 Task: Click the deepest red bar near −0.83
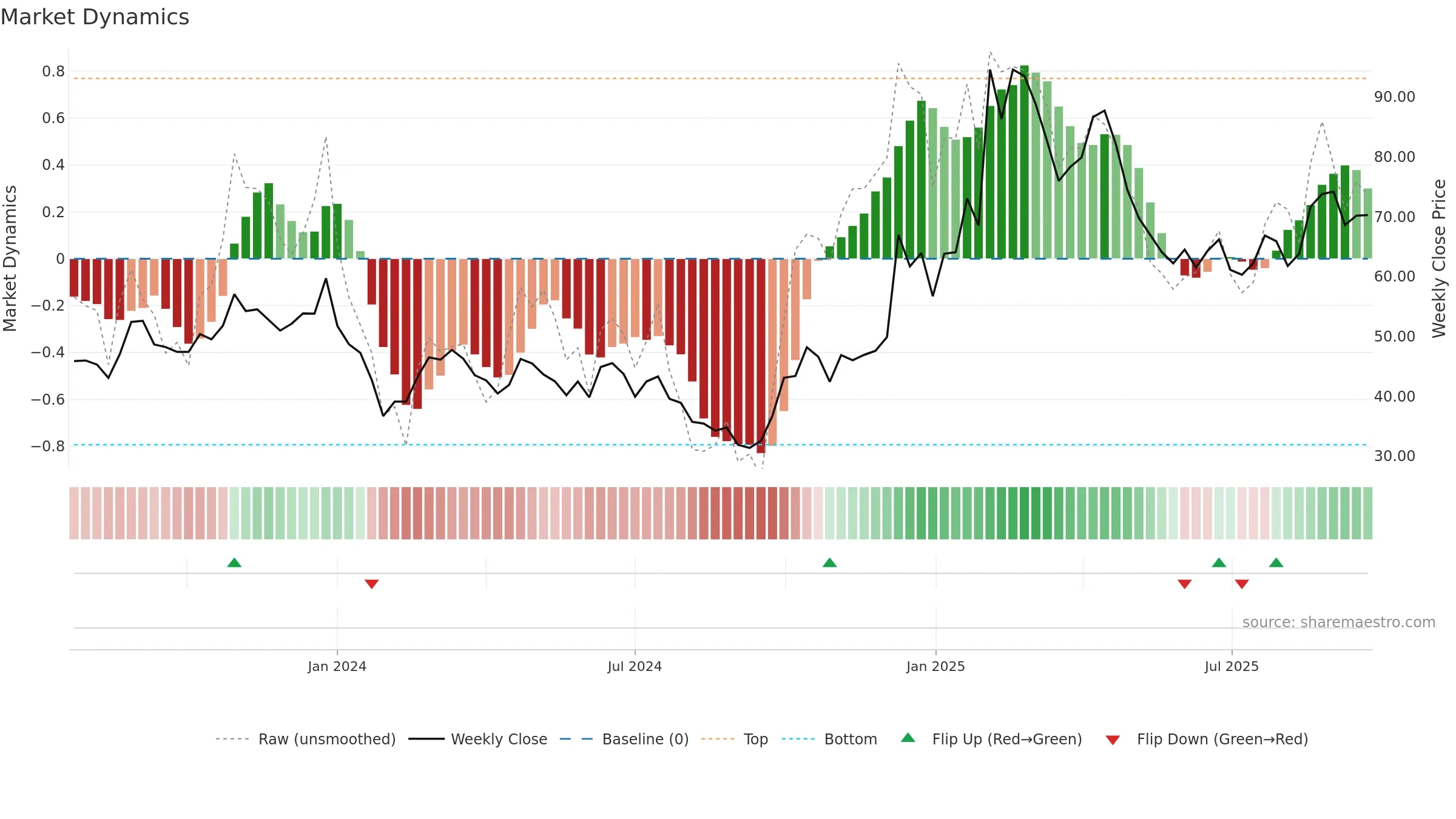(761, 356)
